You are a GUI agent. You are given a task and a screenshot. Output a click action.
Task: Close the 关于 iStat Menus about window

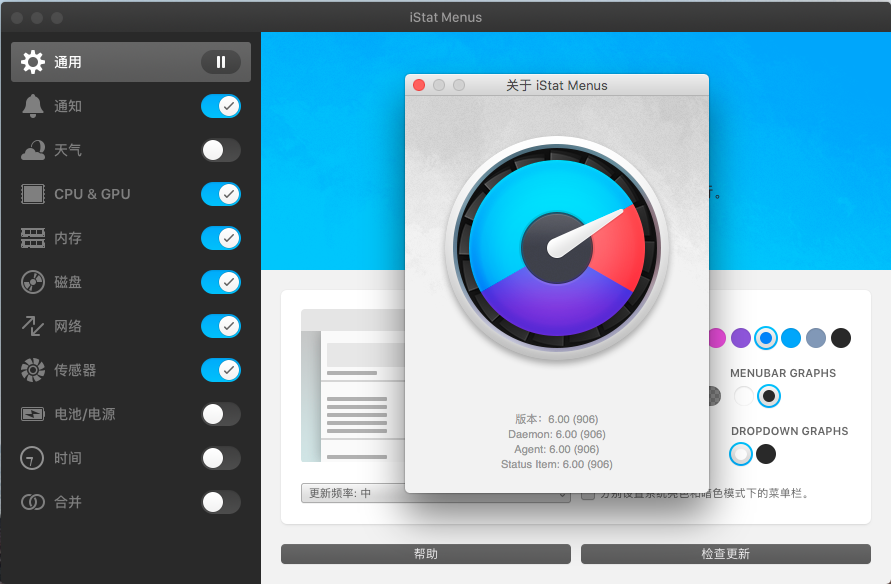pos(419,85)
